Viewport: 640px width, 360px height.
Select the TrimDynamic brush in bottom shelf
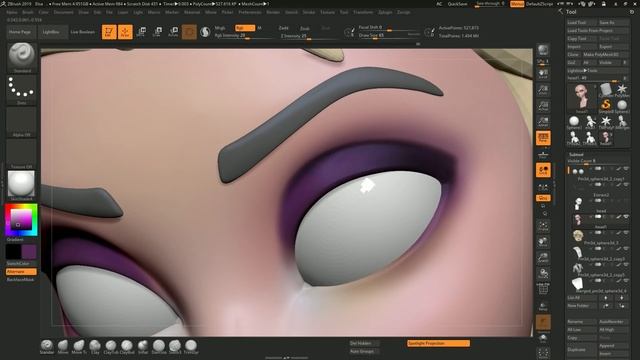coord(191,347)
